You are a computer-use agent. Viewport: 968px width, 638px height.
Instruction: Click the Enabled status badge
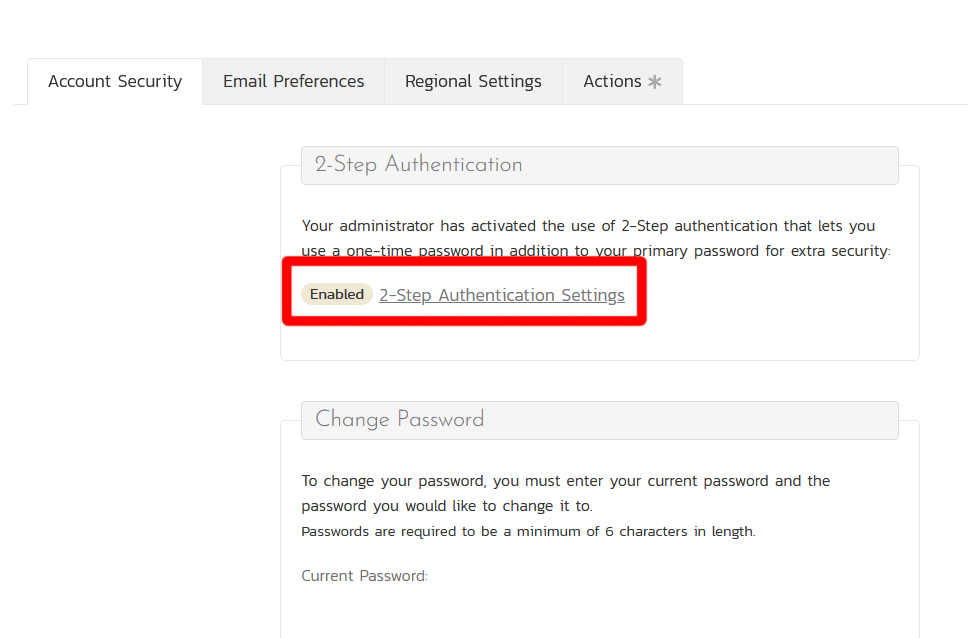pos(337,295)
